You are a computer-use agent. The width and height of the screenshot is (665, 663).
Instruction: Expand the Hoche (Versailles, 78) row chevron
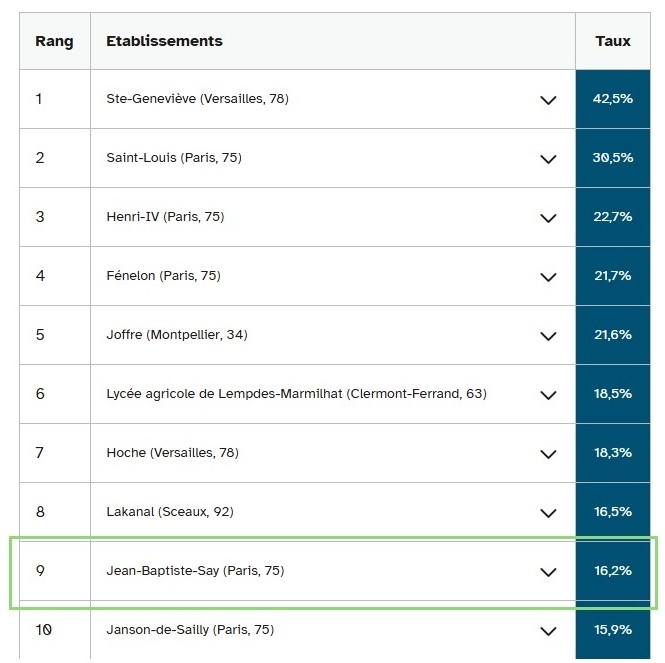point(547,454)
